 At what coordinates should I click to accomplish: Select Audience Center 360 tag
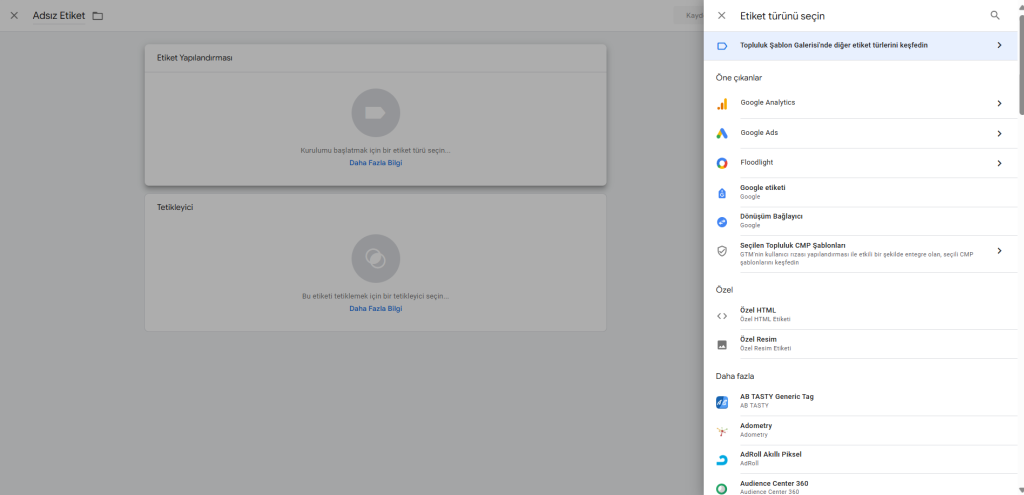pos(861,486)
